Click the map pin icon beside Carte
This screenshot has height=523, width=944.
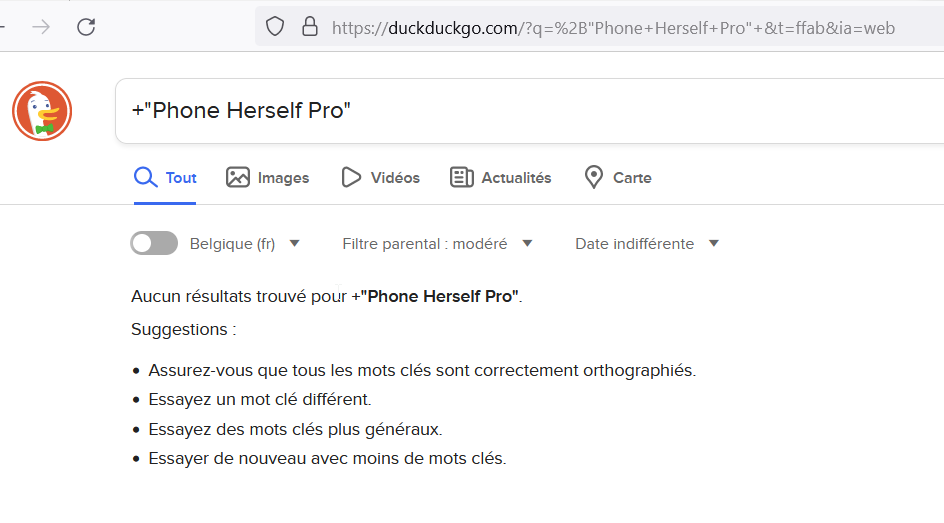594,178
